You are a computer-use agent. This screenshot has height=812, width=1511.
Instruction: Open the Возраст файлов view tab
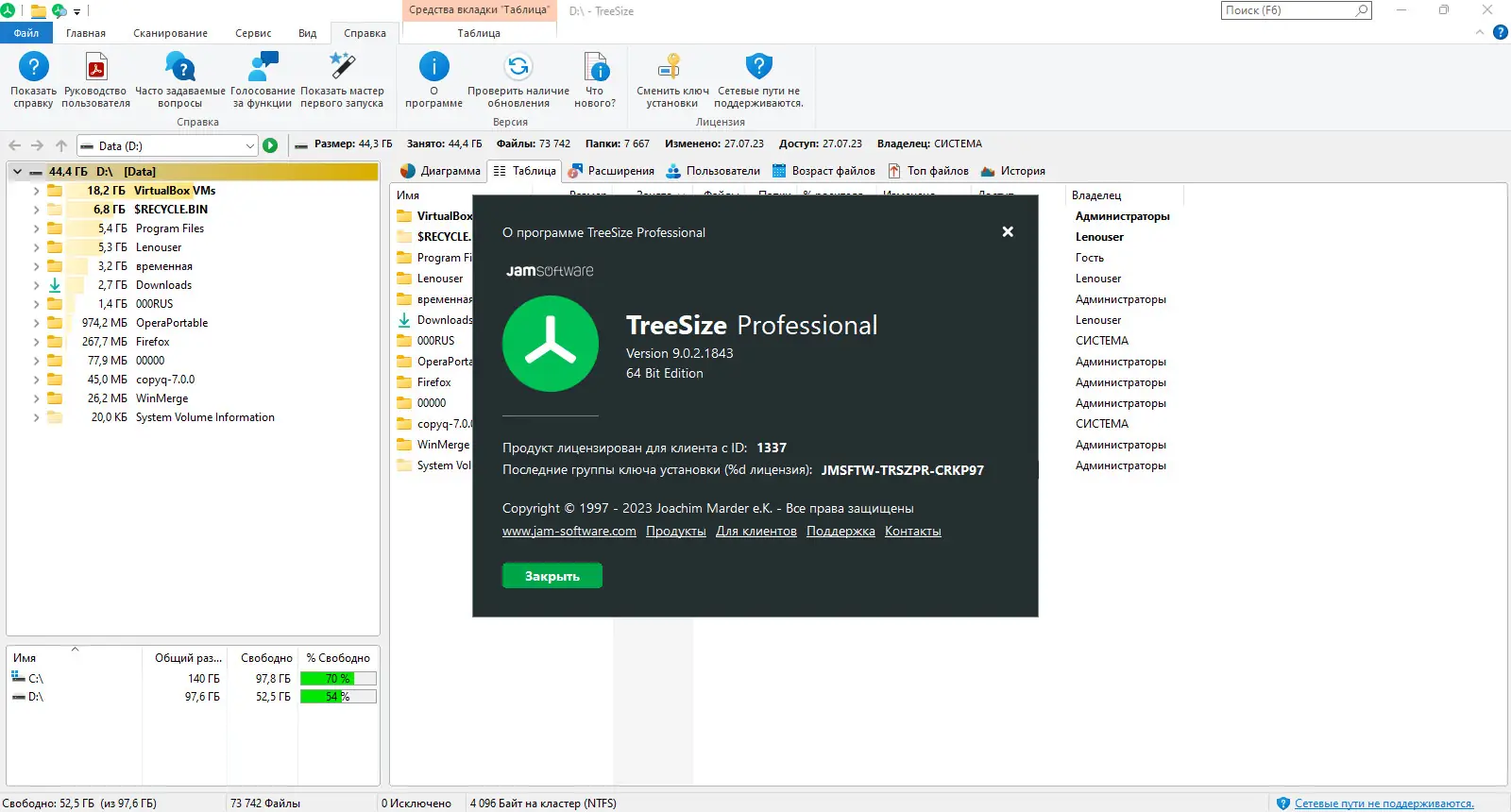tap(823, 171)
